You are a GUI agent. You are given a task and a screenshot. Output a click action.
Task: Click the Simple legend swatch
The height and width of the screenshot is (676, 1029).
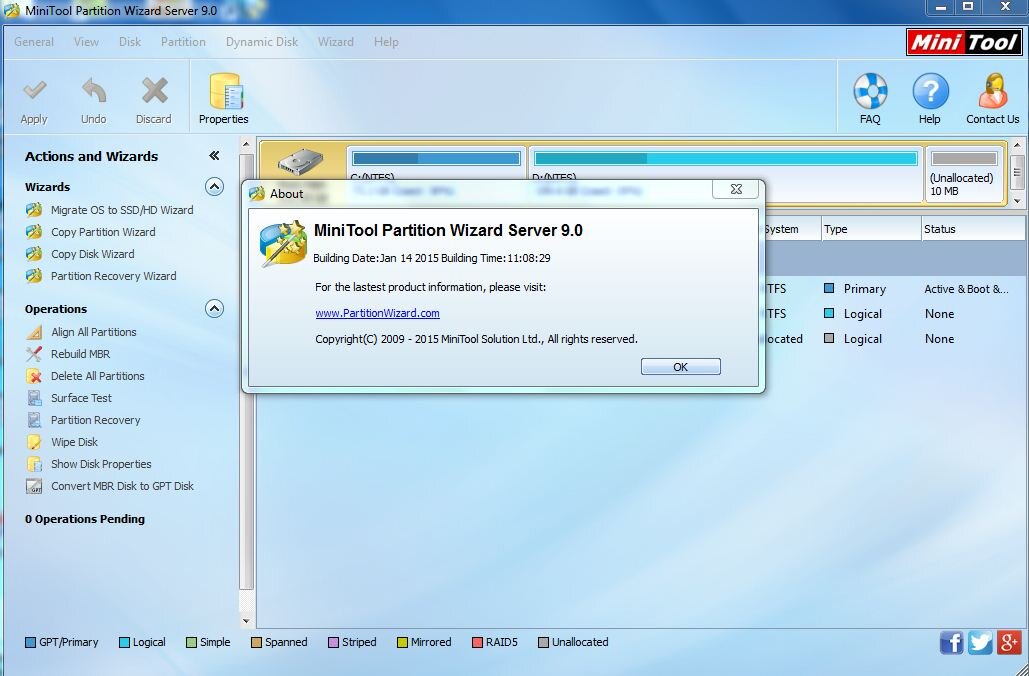pyautogui.click(x=191, y=643)
